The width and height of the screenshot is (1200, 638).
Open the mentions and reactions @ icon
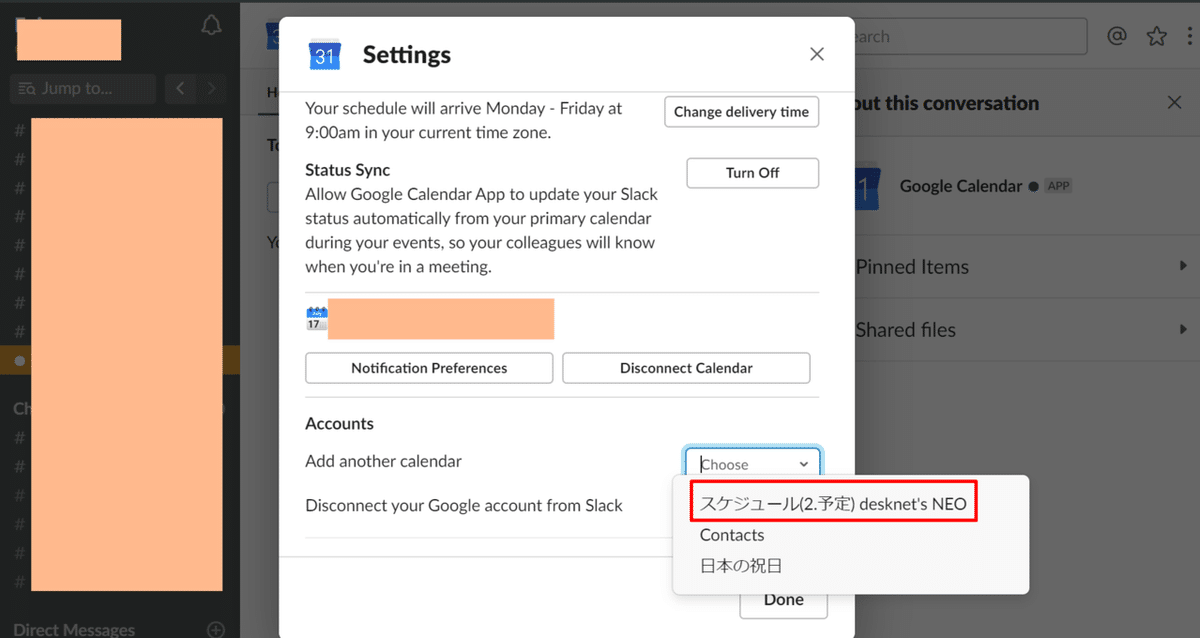[1117, 37]
